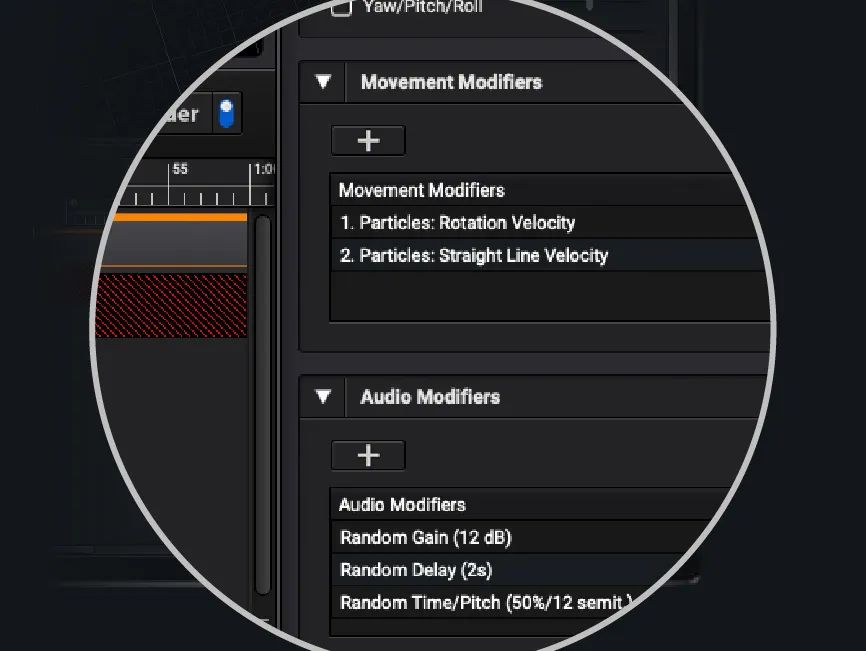Click the Movement Modifiers section title

(451, 82)
